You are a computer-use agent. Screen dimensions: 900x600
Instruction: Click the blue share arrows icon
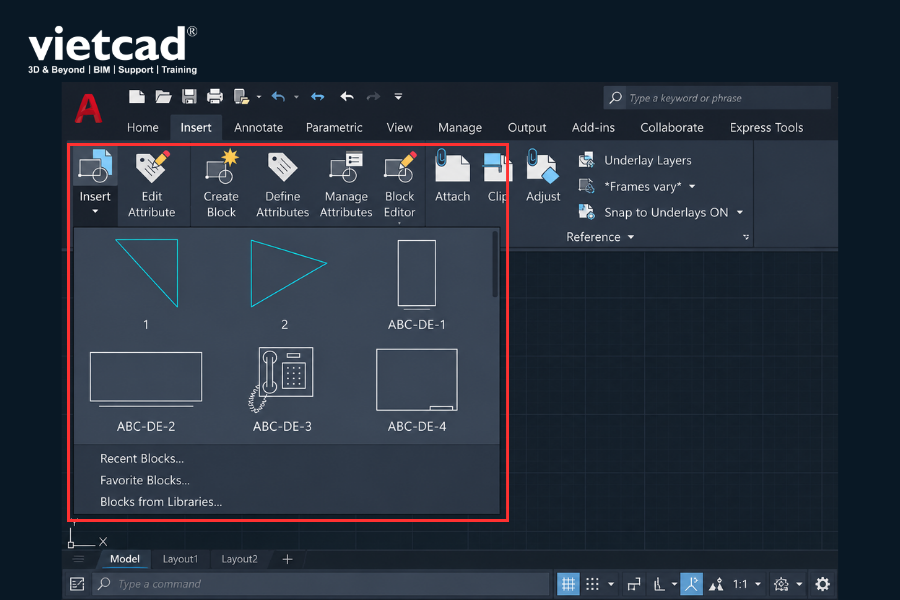point(317,97)
